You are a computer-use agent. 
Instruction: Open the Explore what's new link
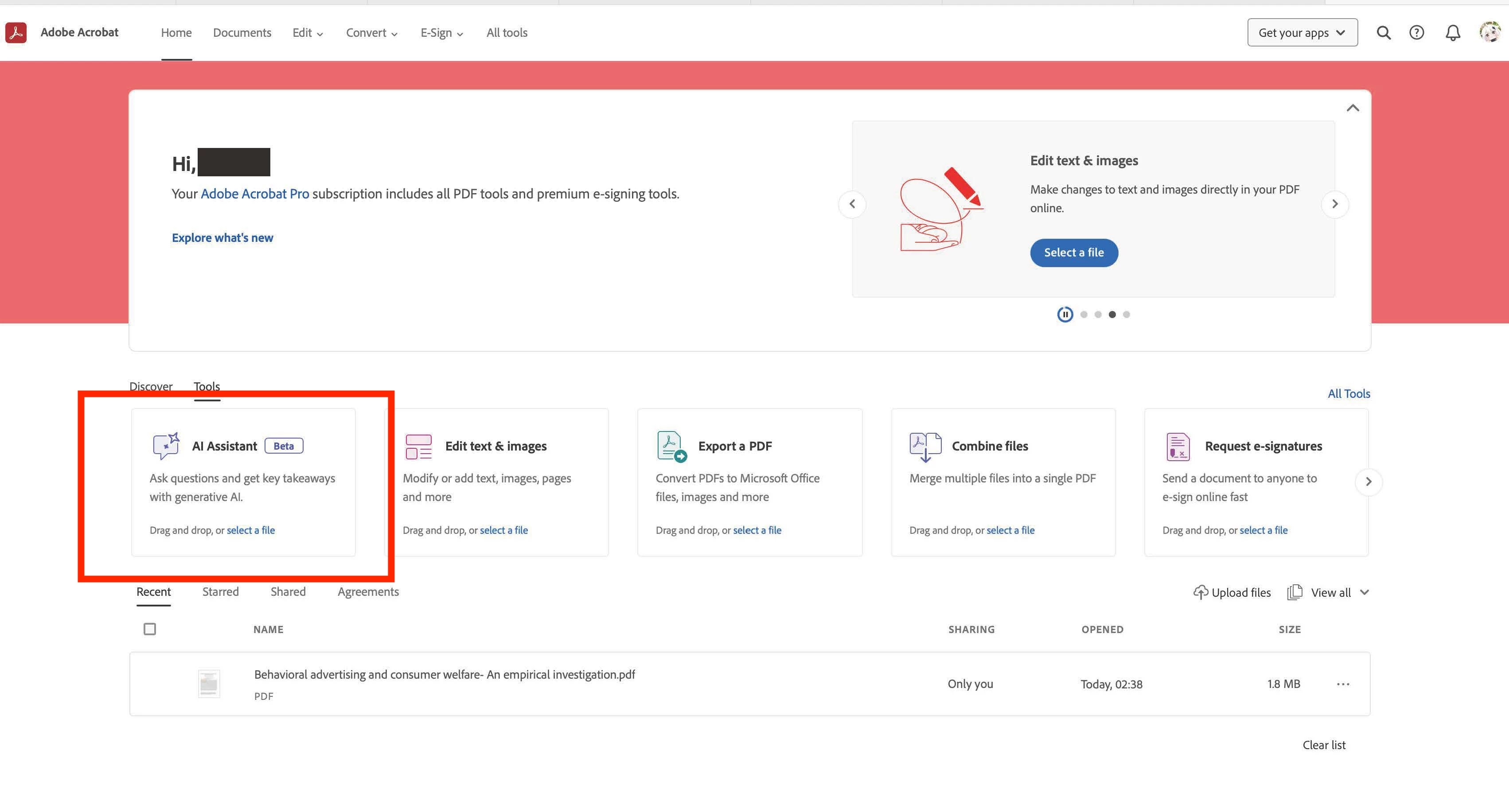click(x=222, y=238)
